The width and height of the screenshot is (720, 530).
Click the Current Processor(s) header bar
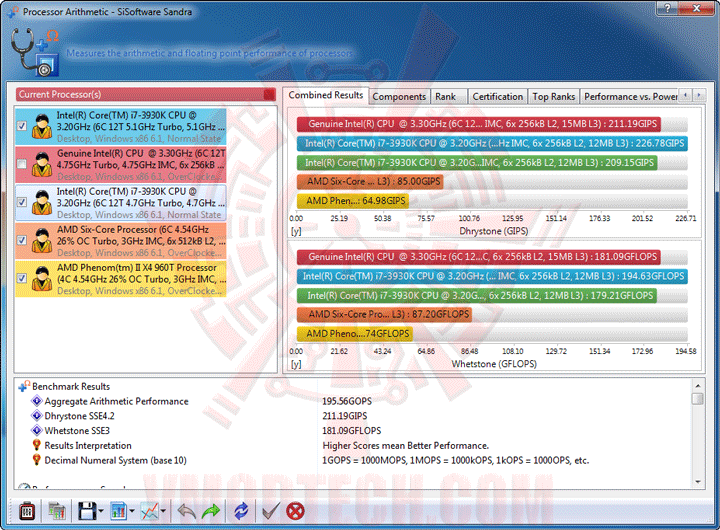(x=146, y=95)
